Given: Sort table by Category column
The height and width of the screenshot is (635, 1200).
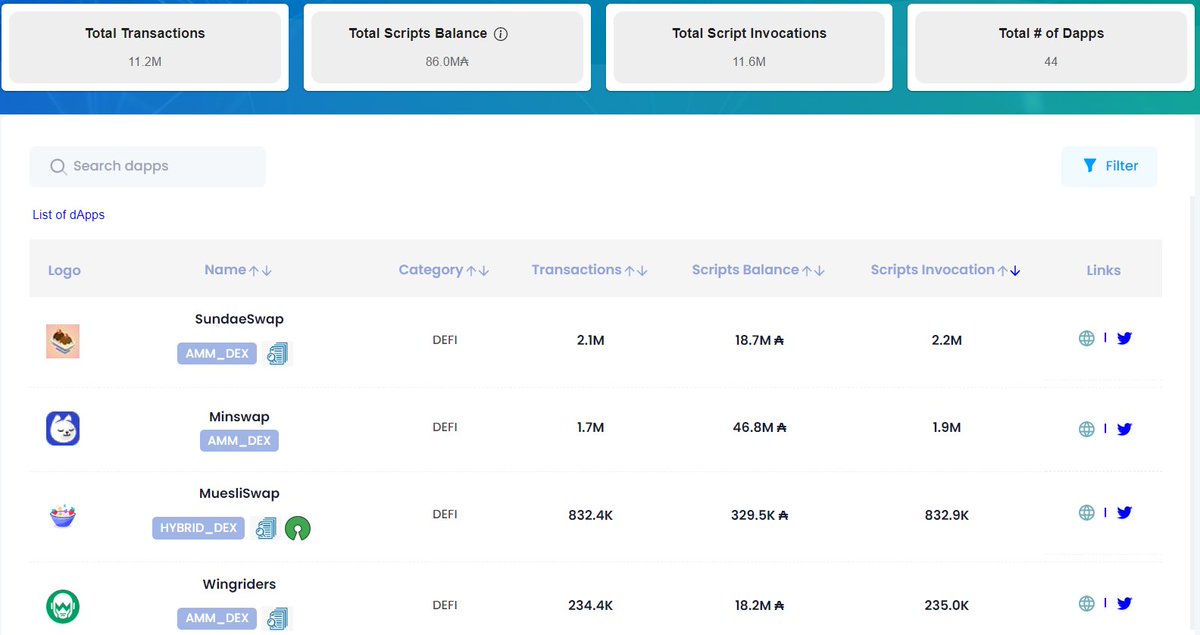Looking at the screenshot, I should [x=444, y=270].
